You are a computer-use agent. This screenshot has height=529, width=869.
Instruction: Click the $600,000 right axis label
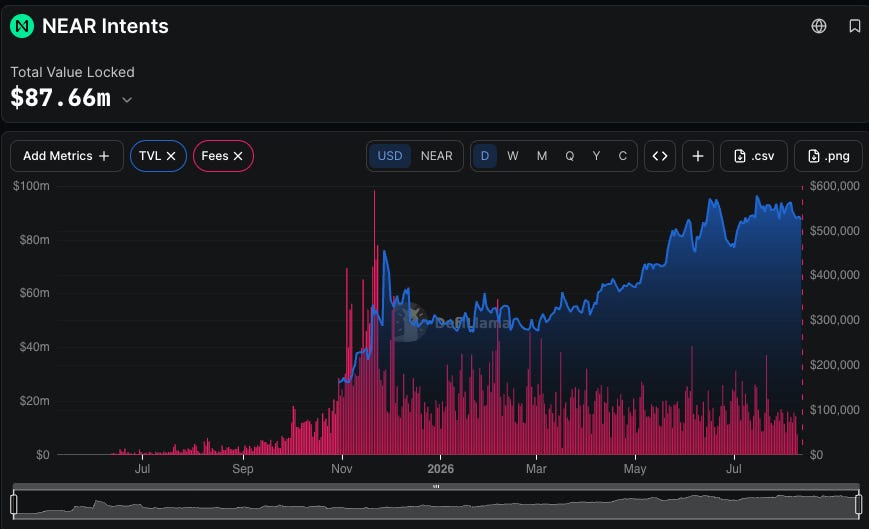[x=835, y=186]
